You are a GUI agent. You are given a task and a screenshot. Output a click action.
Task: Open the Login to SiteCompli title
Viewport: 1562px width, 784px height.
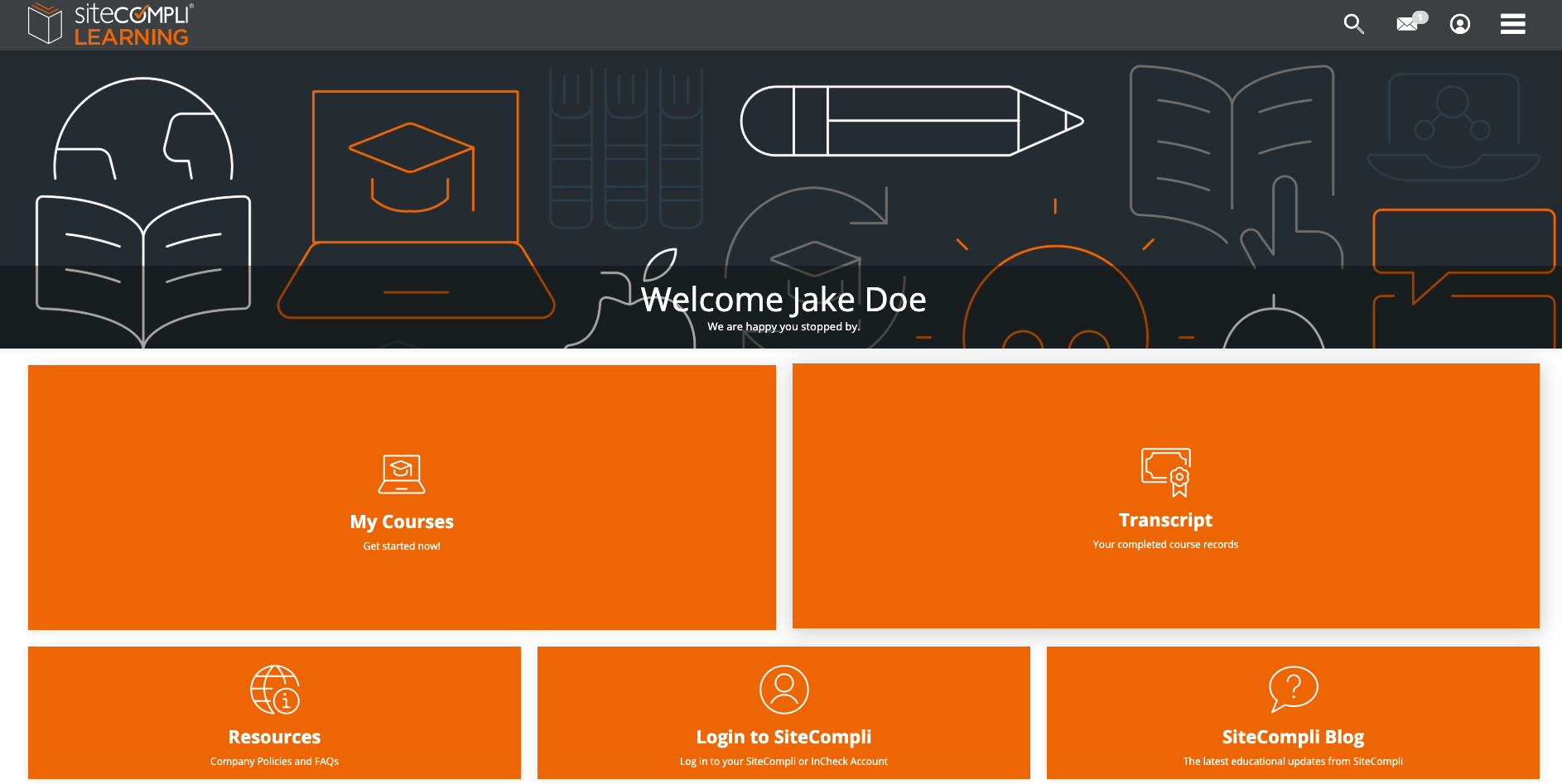784,737
